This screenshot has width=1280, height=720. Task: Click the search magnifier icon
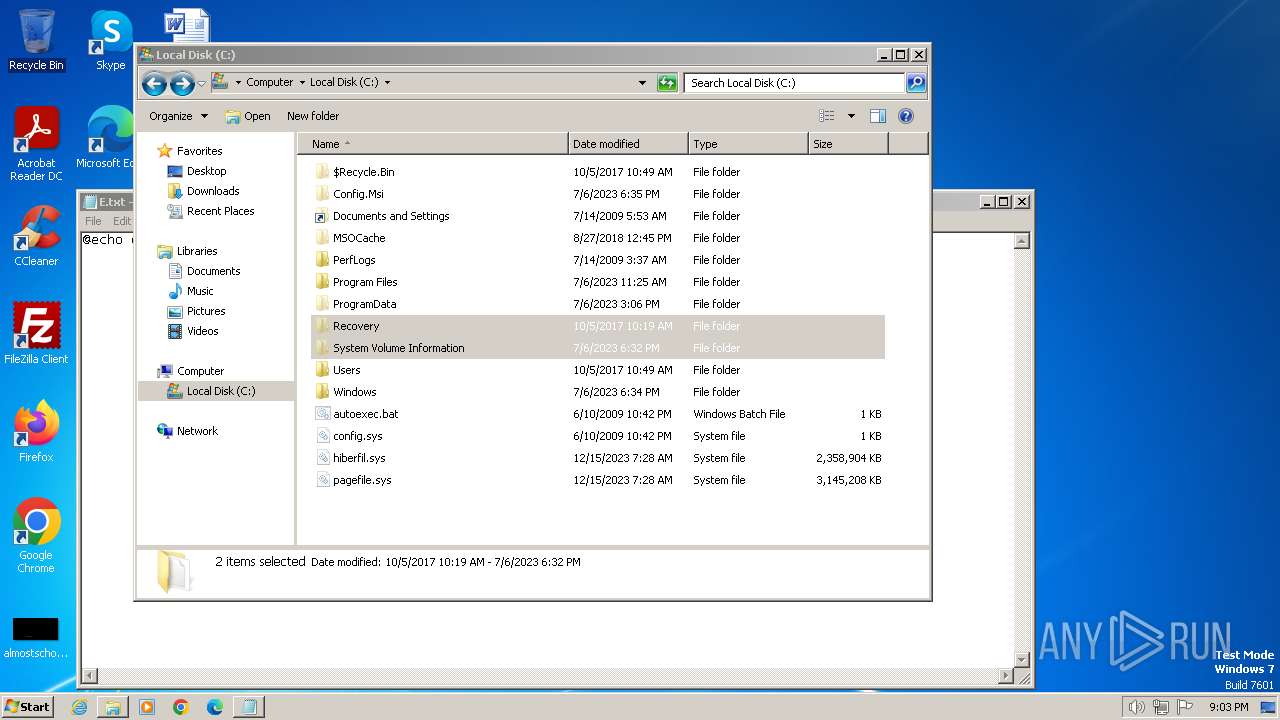pyautogui.click(x=915, y=83)
